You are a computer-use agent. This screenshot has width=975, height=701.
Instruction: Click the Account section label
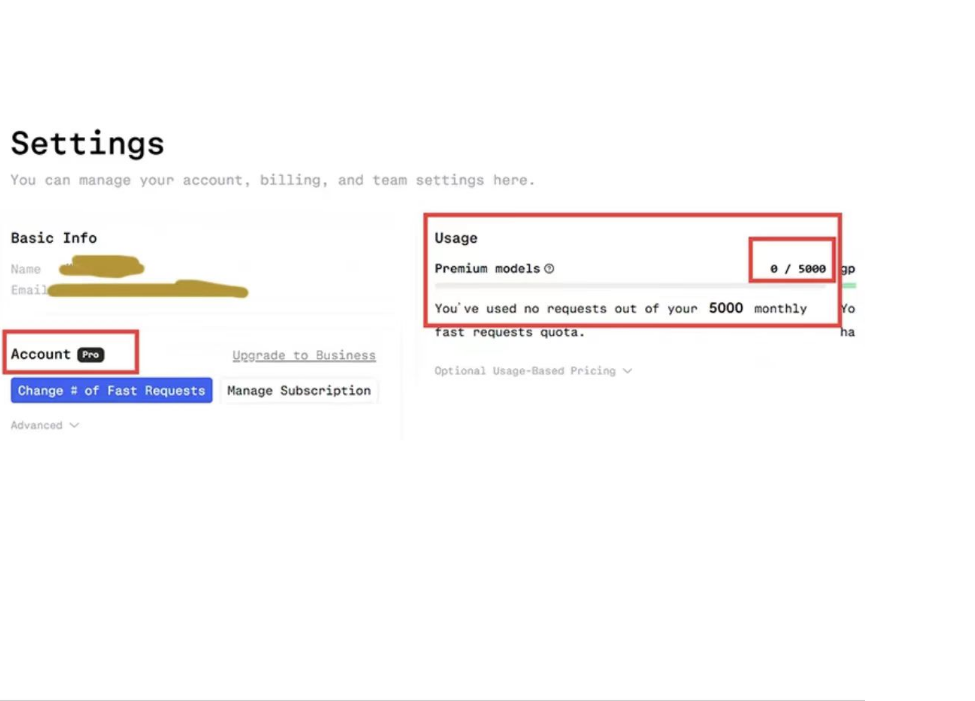click(41, 354)
